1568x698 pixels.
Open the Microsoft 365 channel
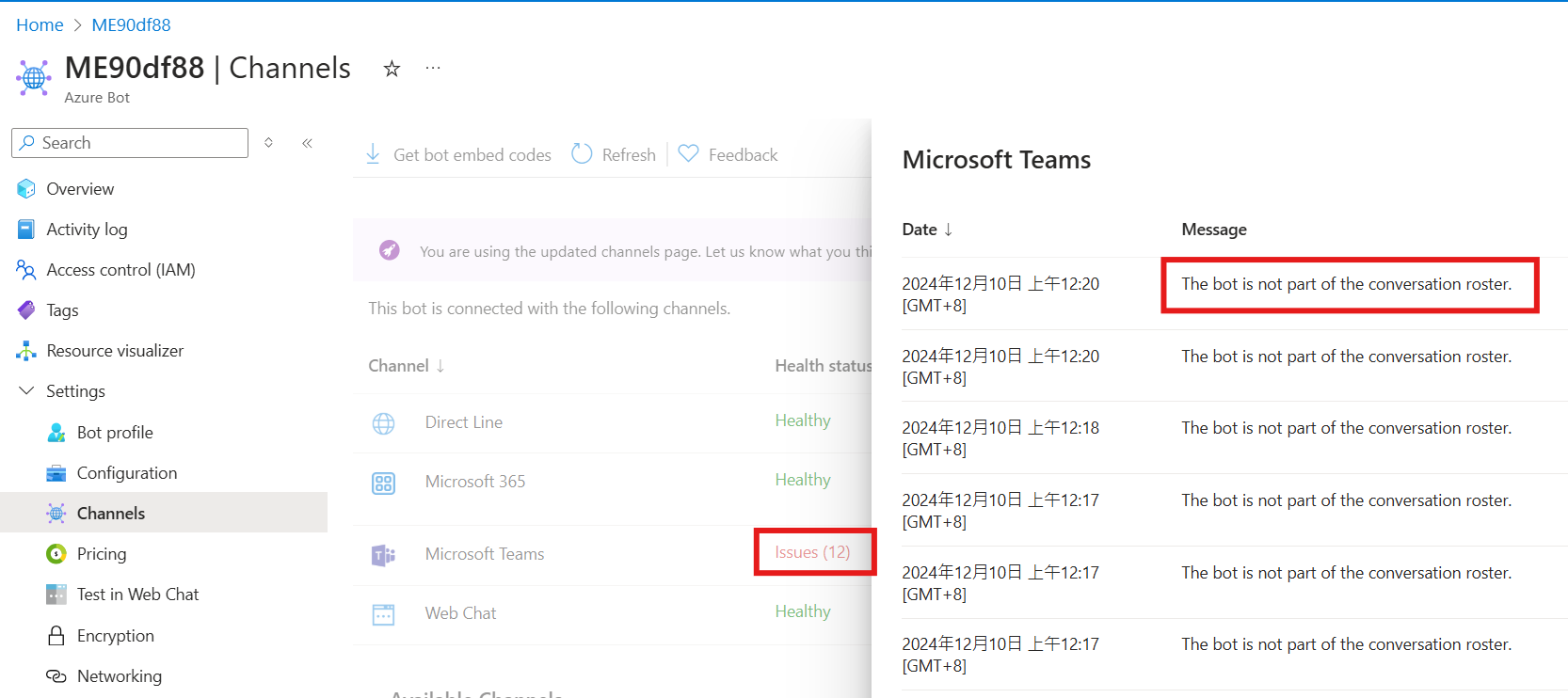(x=475, y=482)
